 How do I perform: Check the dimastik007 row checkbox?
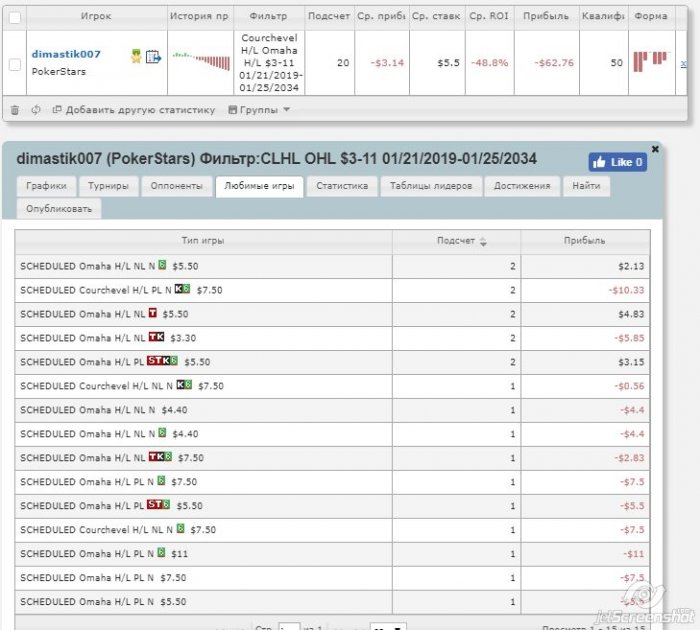pos(15,64)
